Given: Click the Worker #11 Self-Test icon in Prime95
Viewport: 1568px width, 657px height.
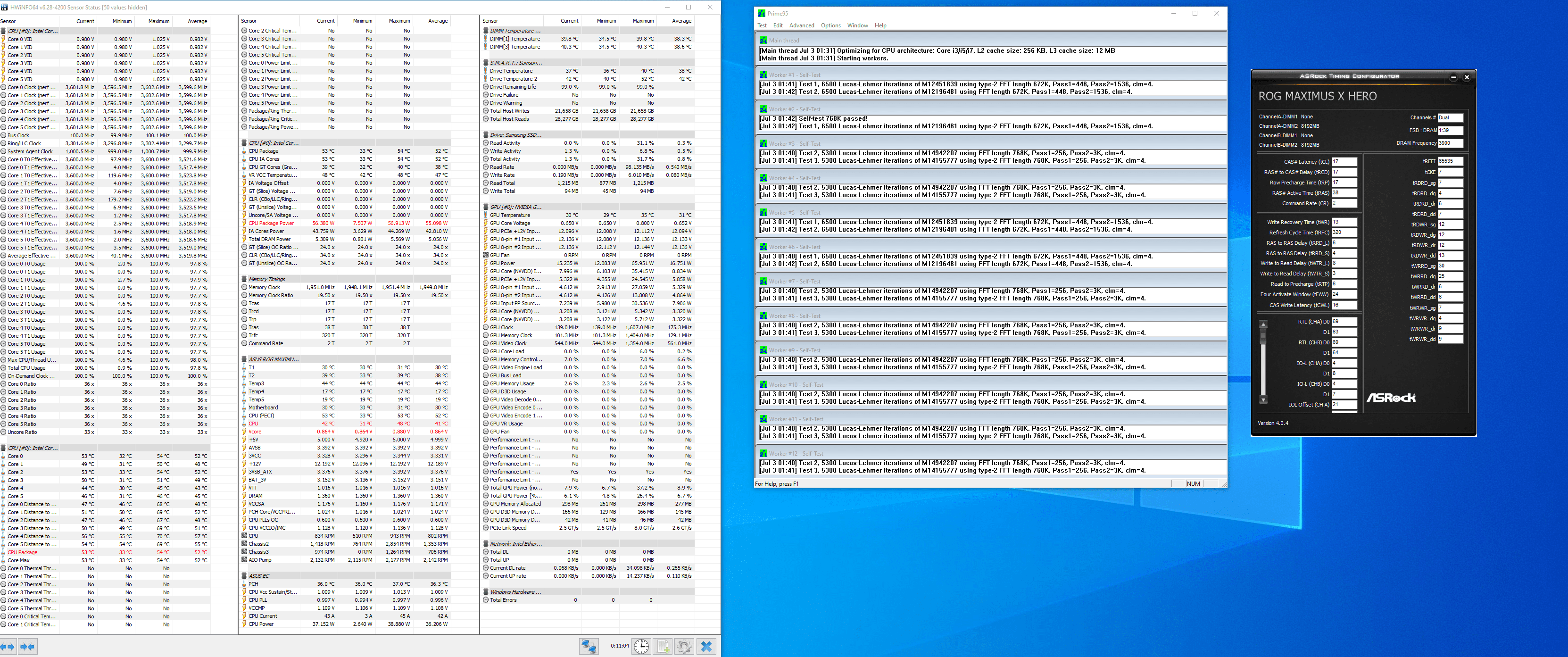Looking at the screenshot, I should [763, 419].
